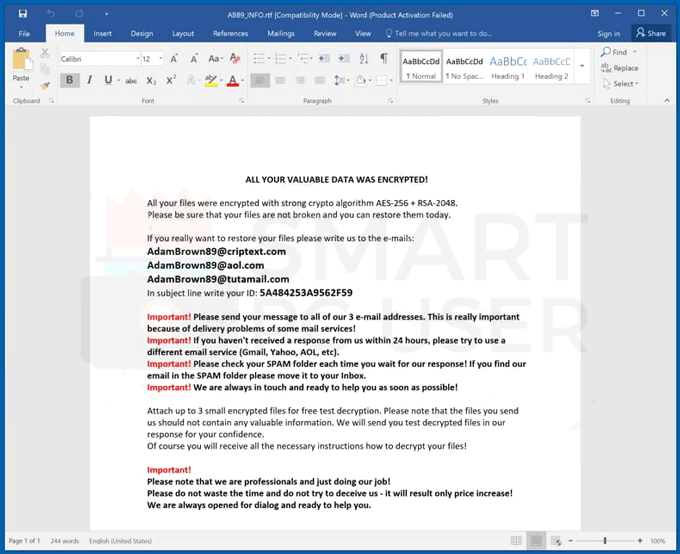This screenshot has width=680, height=554.
Task: Expand the Styles gallery
Action: tap(582, 66)
